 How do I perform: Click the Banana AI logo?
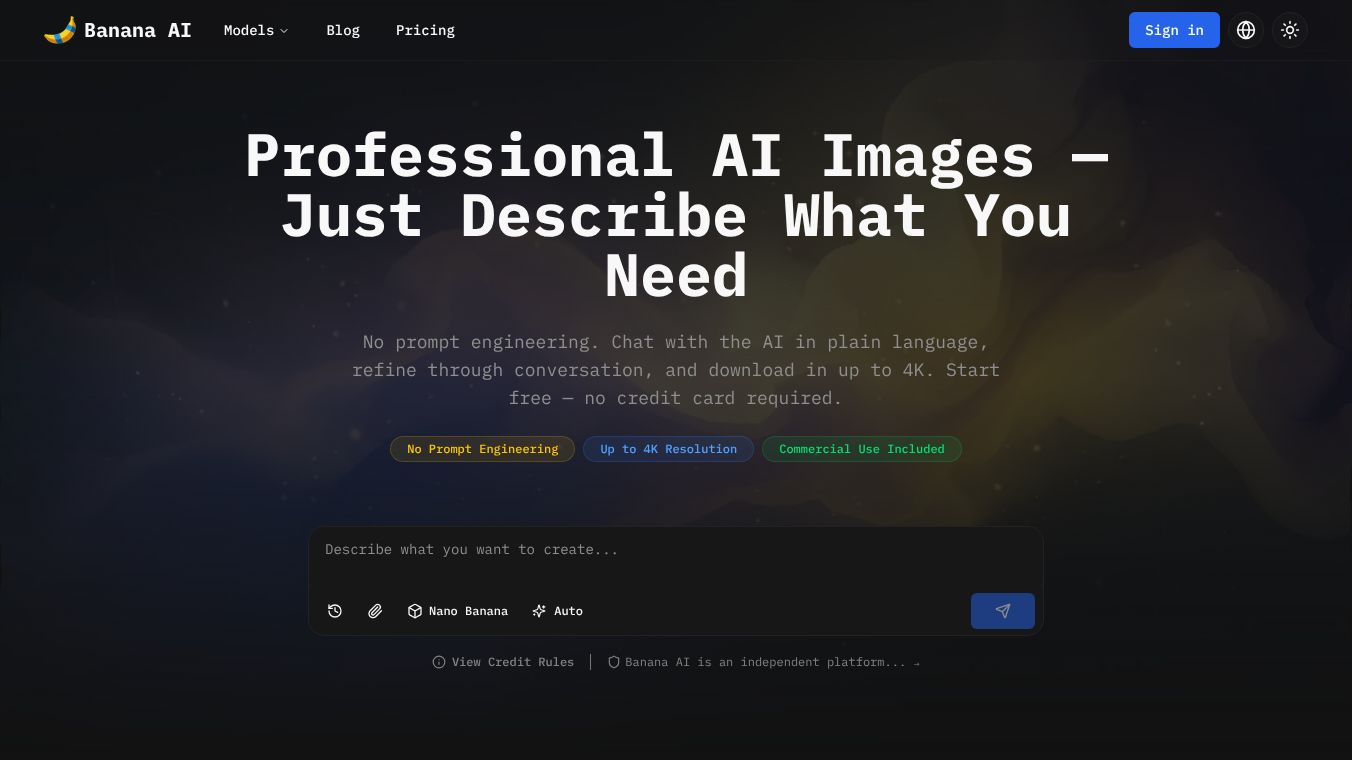117,30
